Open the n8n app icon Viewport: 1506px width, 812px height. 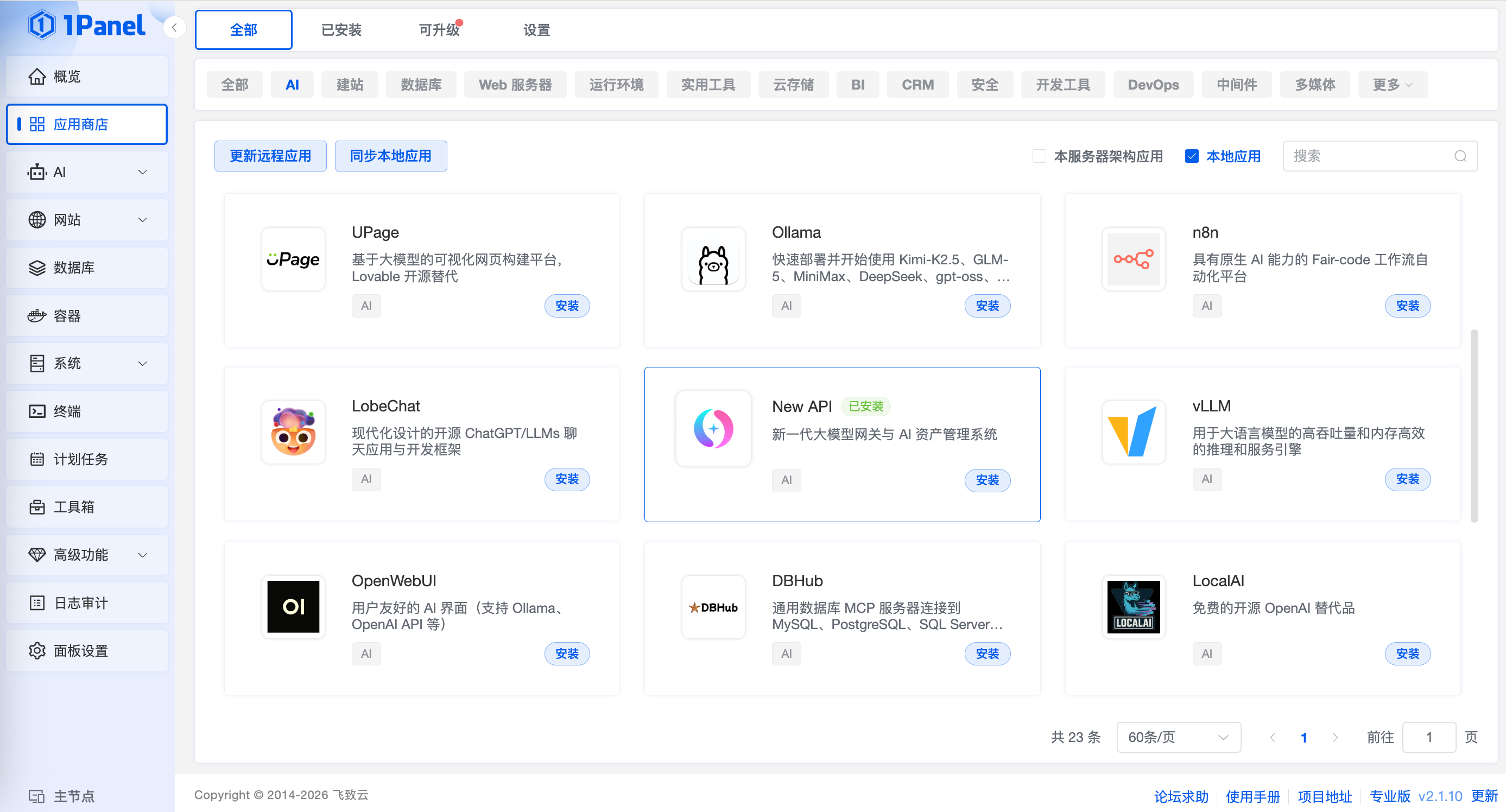[x=1133, y=259]
